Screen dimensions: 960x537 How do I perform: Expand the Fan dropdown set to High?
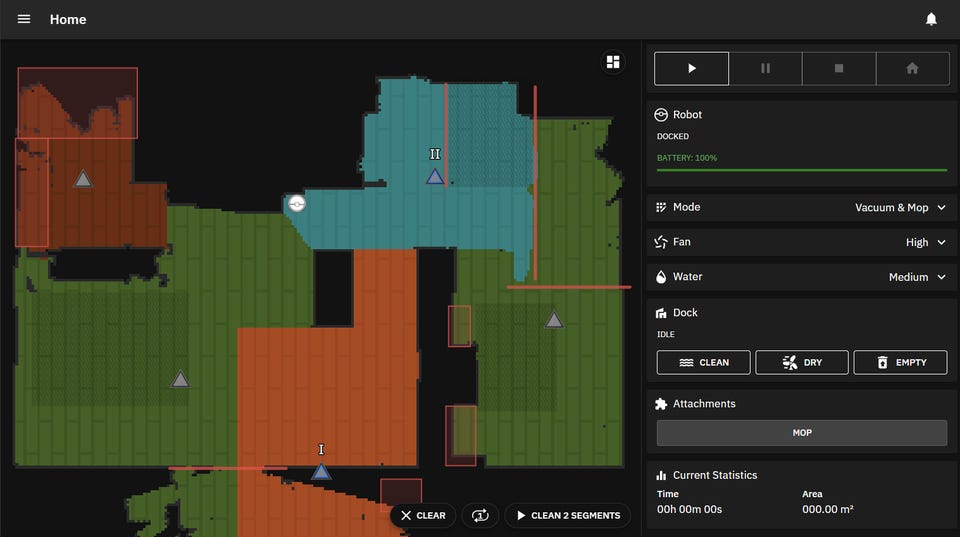801,242
